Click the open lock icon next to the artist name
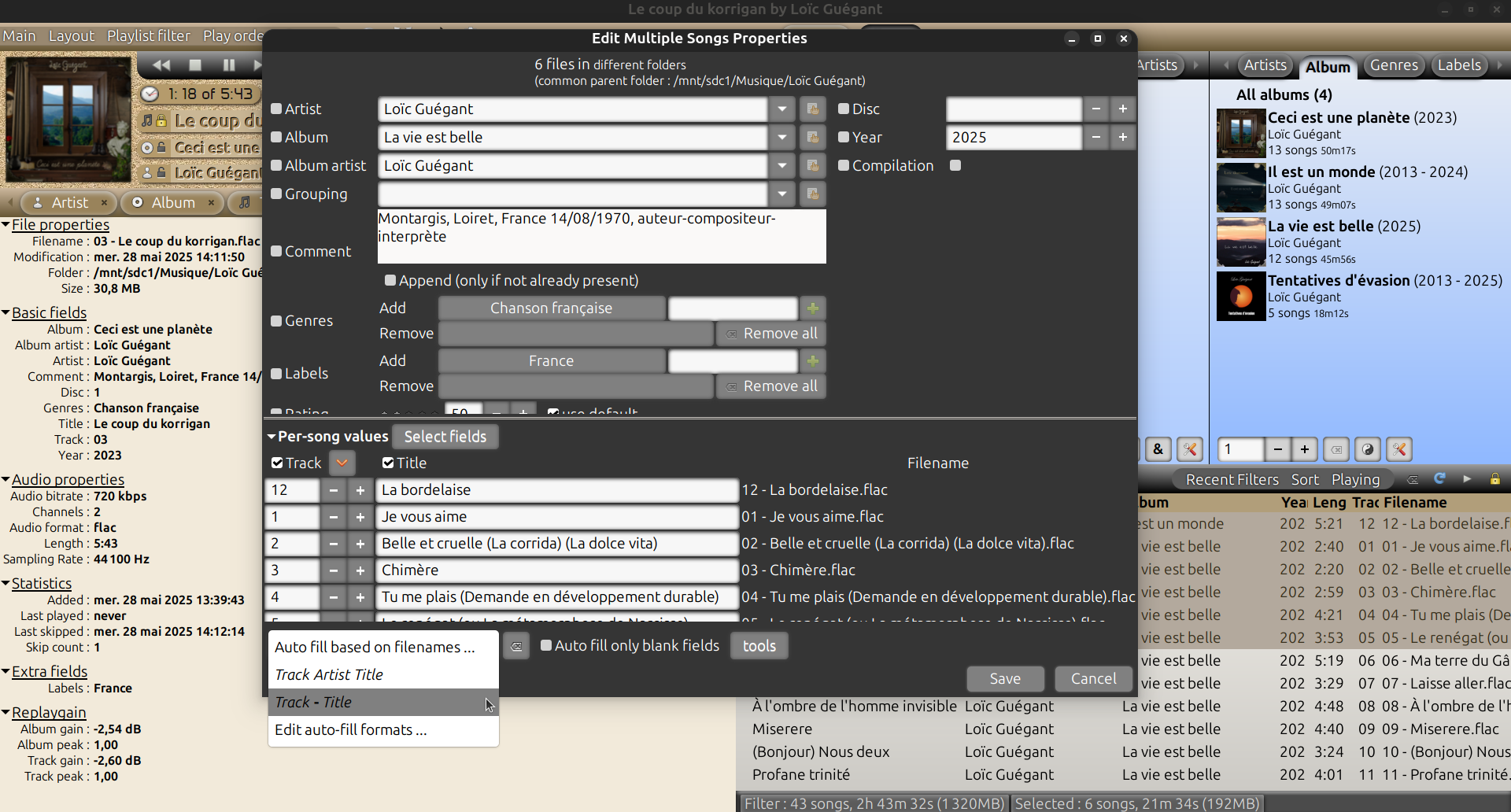This screenshot has width=1511, height=812. (x=161, y=172)
